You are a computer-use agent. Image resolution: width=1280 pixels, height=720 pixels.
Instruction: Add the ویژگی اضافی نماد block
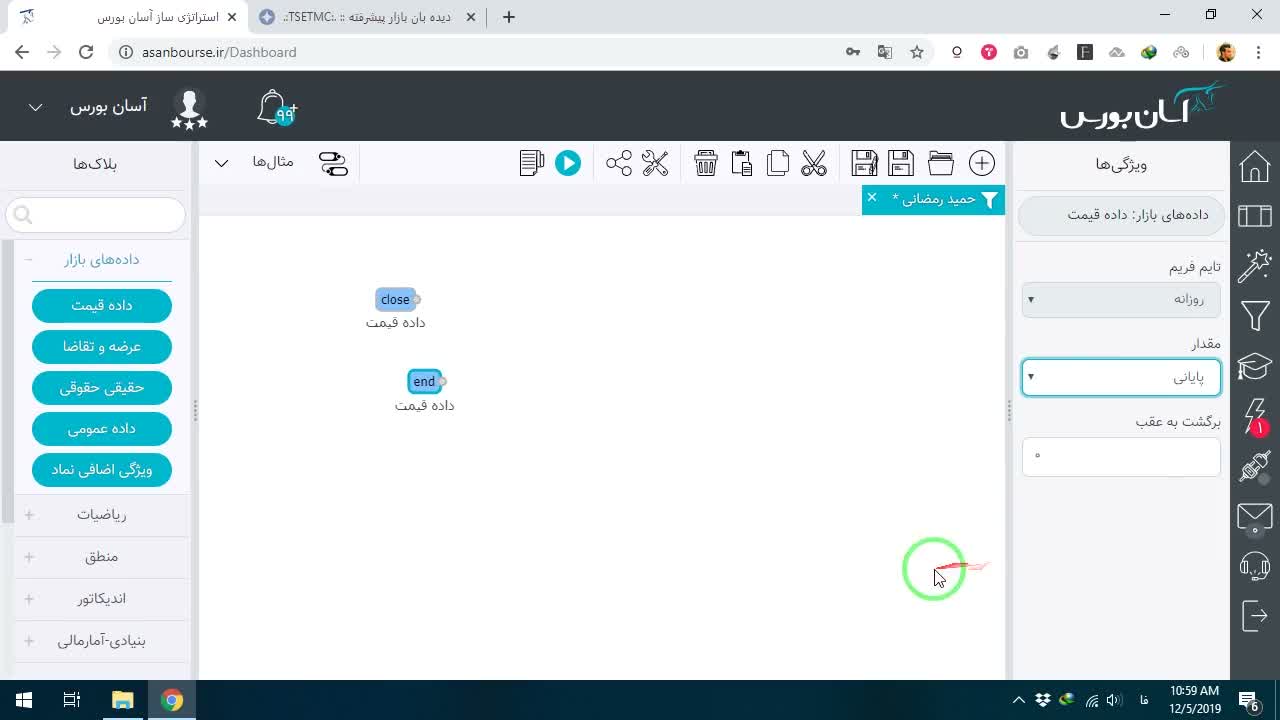click(102, 469)
